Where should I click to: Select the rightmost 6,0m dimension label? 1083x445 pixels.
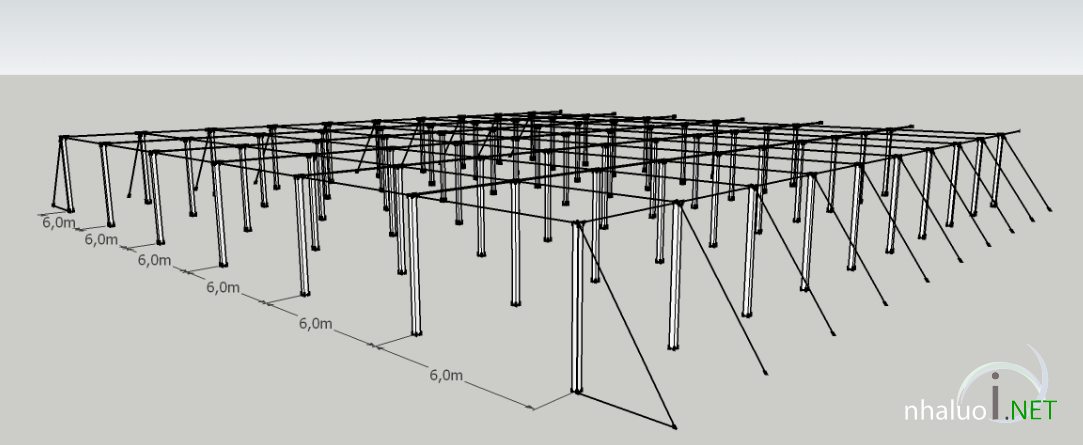[x=446, y=375]
